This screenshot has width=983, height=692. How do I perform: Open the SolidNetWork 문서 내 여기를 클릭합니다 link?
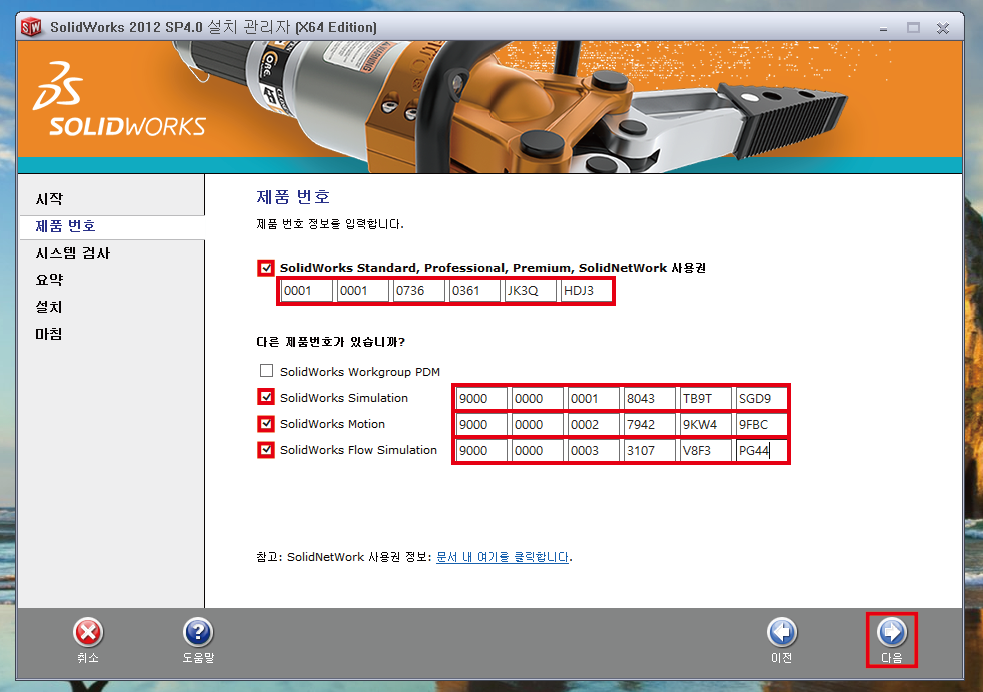coord(502,557)
